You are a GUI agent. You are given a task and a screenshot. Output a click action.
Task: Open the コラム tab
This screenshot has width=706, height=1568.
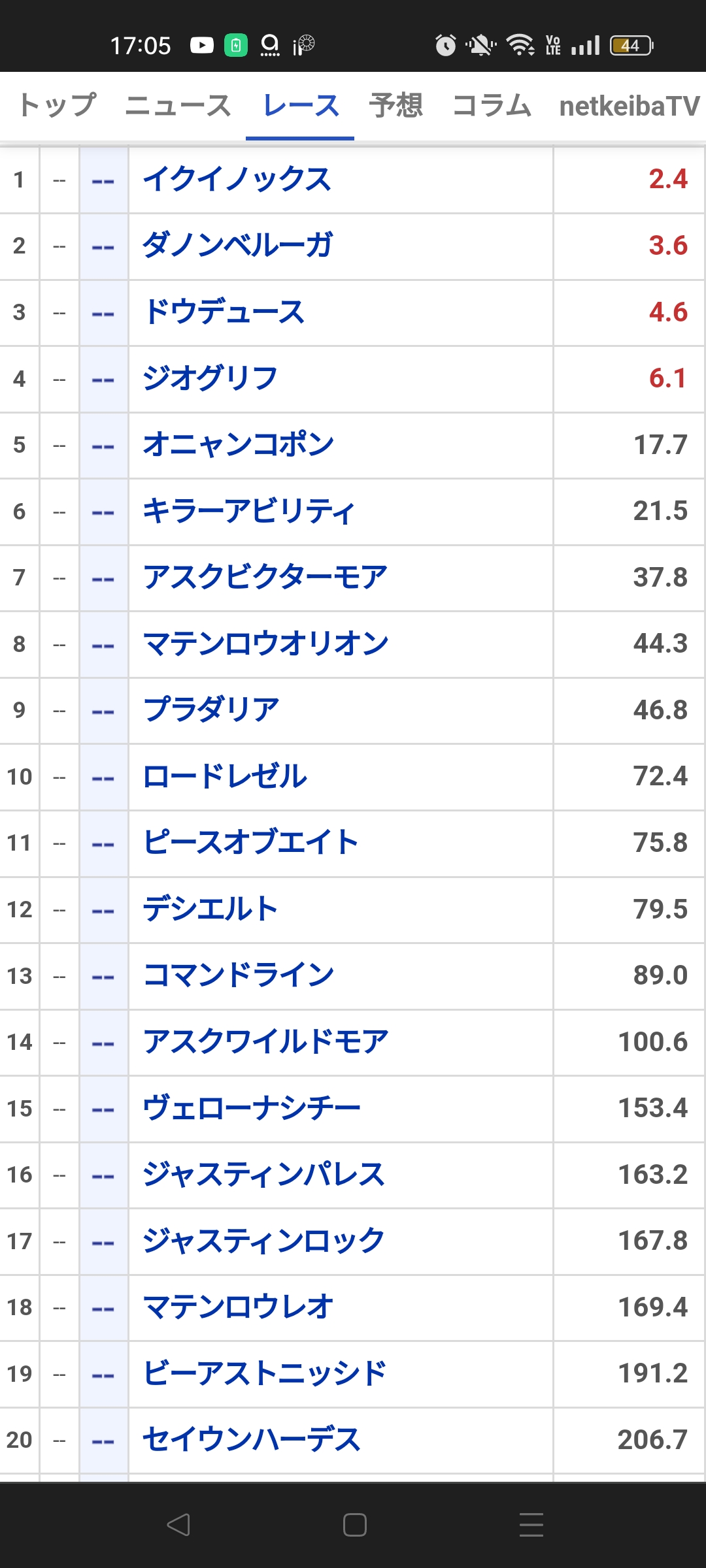point(492,105)
